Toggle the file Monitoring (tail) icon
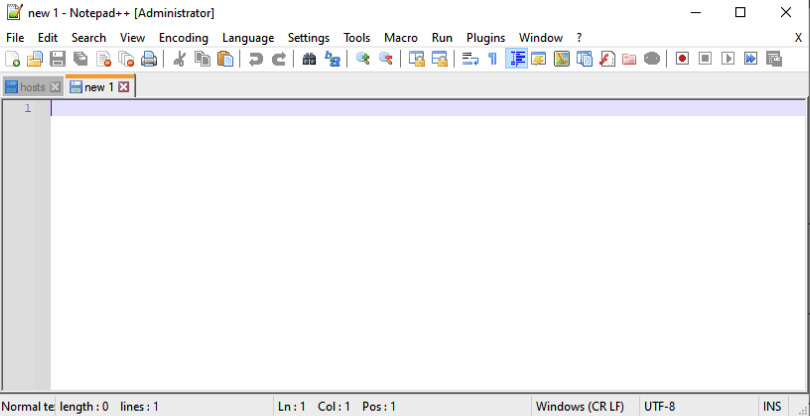 651,59
